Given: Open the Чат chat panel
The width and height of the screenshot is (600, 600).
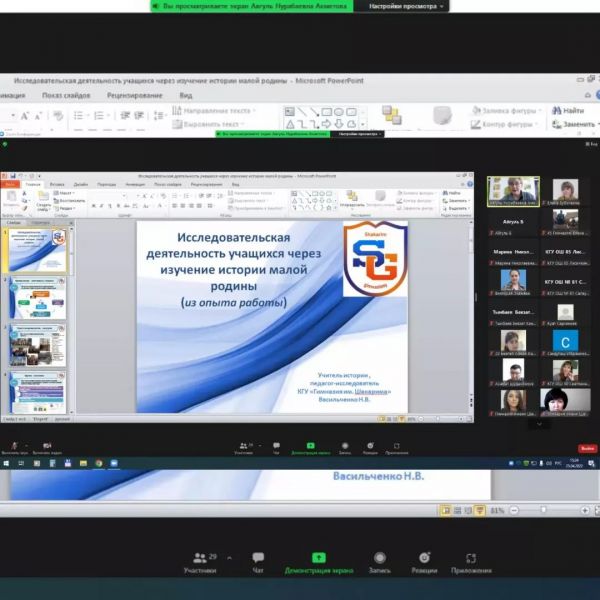Looking at the screenshot, I should click(258, 561).
